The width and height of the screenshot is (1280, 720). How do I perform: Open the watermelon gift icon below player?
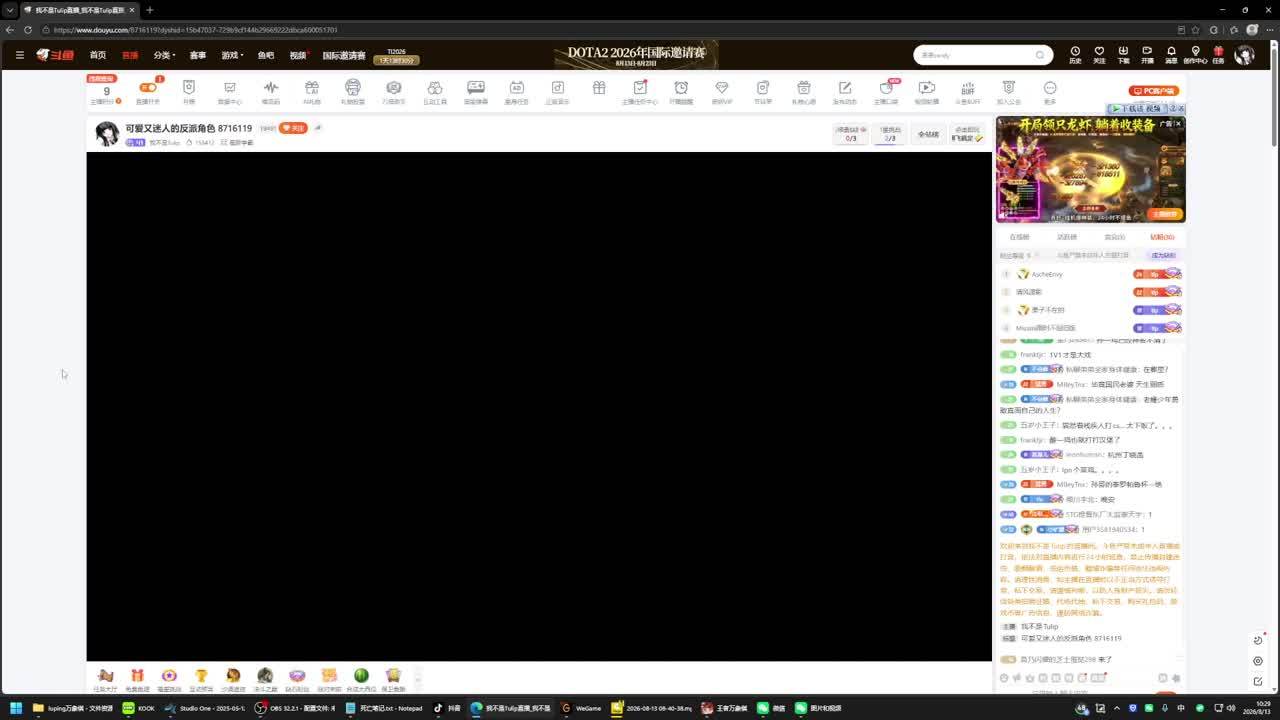coord(361,676)
